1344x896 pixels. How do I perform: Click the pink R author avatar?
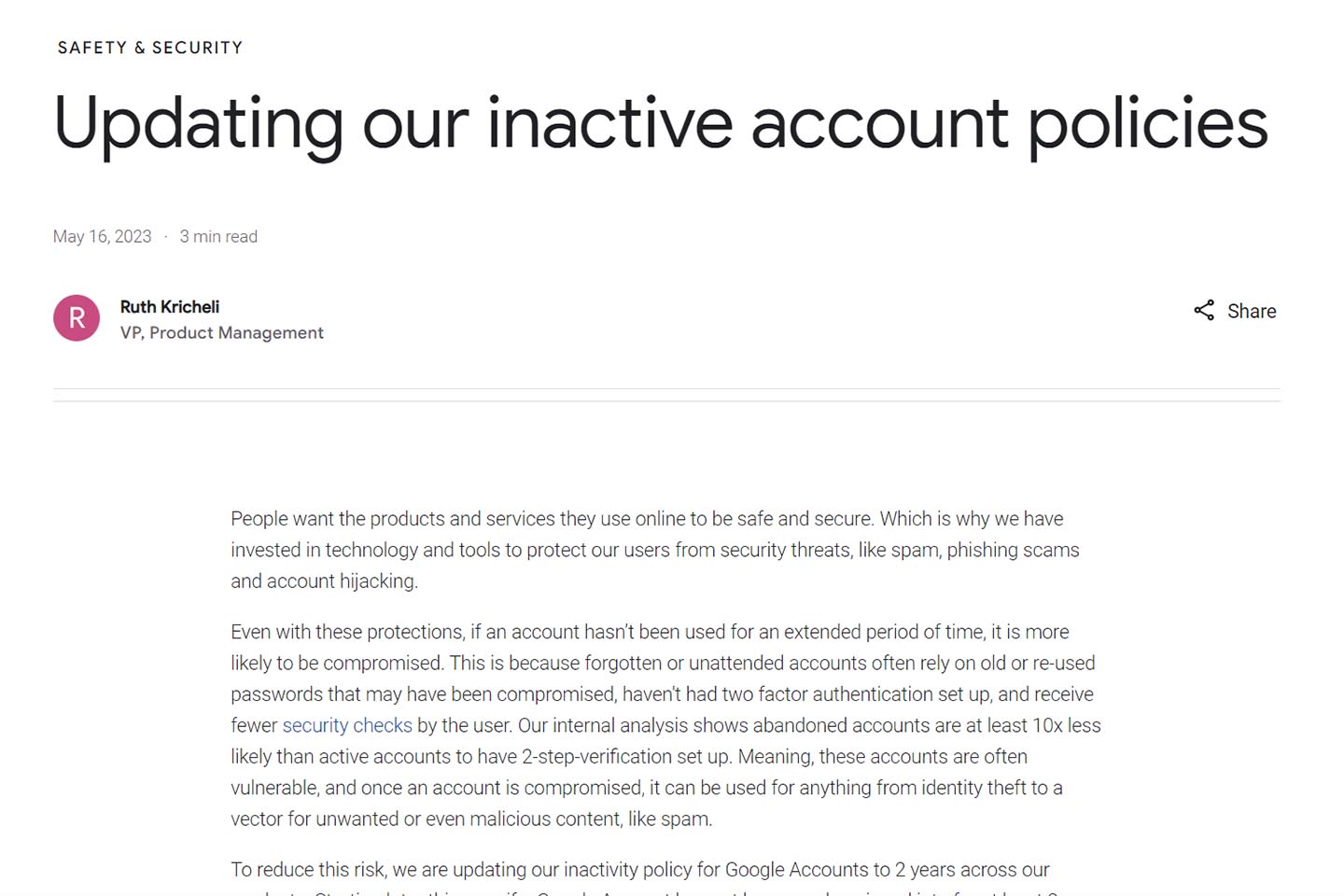click(77, 318)
